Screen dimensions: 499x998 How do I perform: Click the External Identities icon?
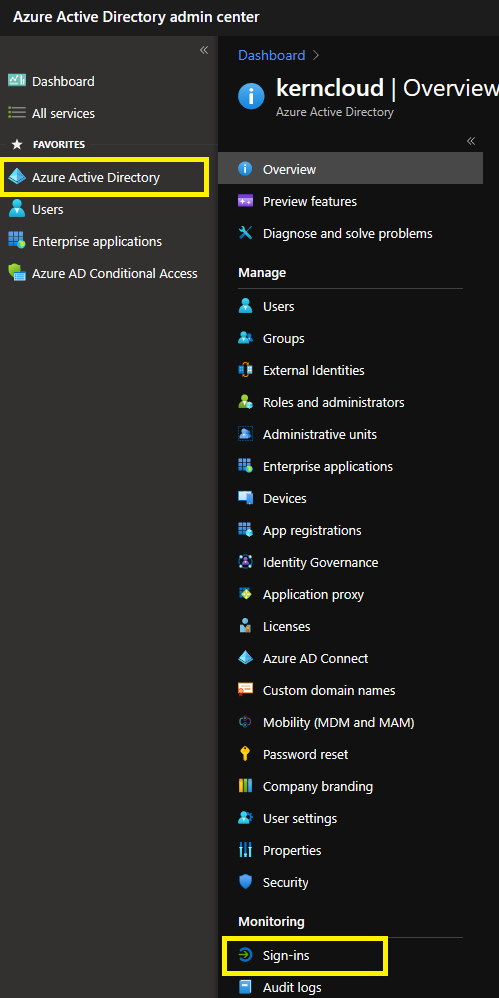pyautogui.click(x=245, y=370)
